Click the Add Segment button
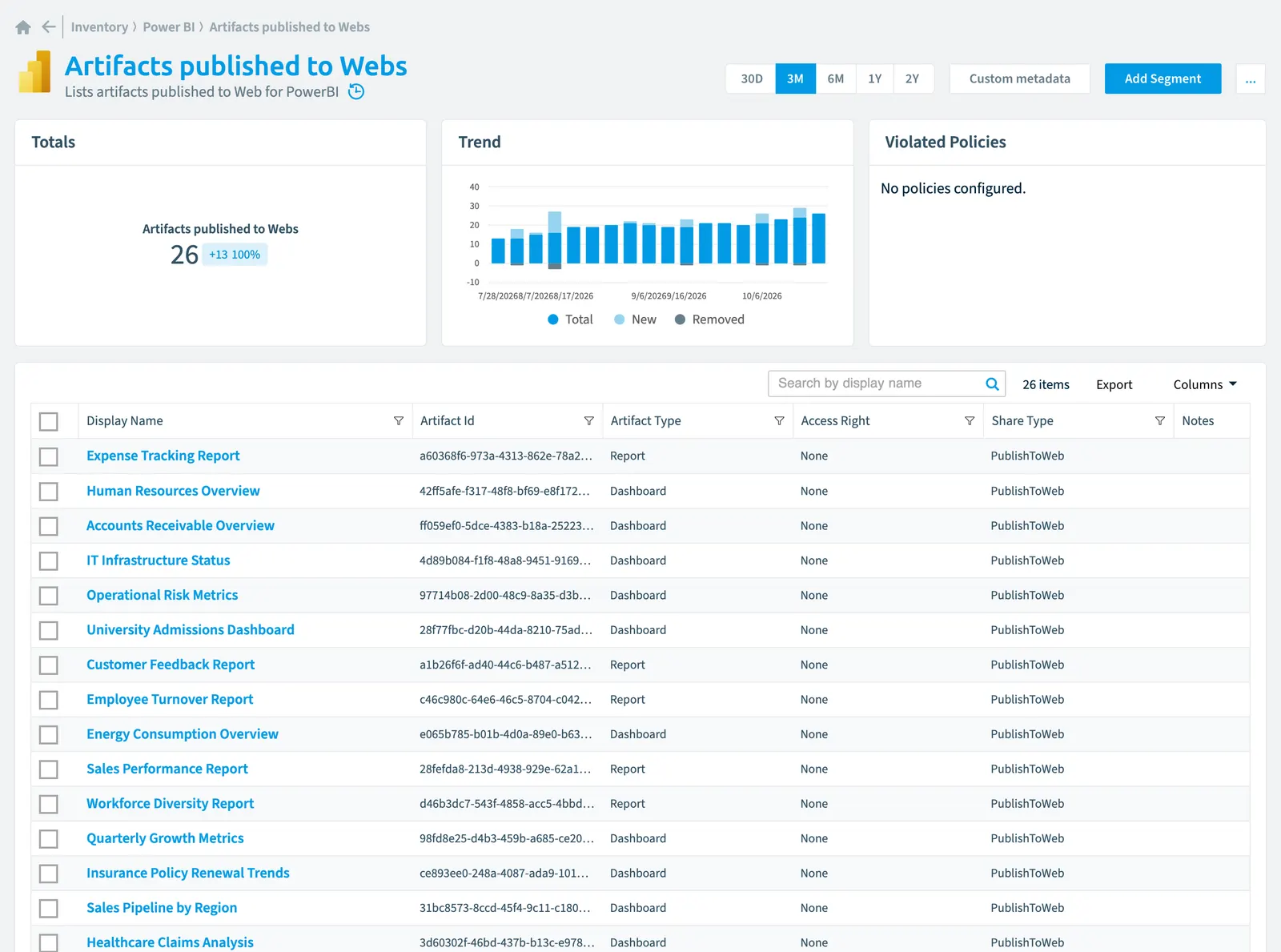The height and width of the screenshot is (952, 1281). click(x=1163, y=78)
